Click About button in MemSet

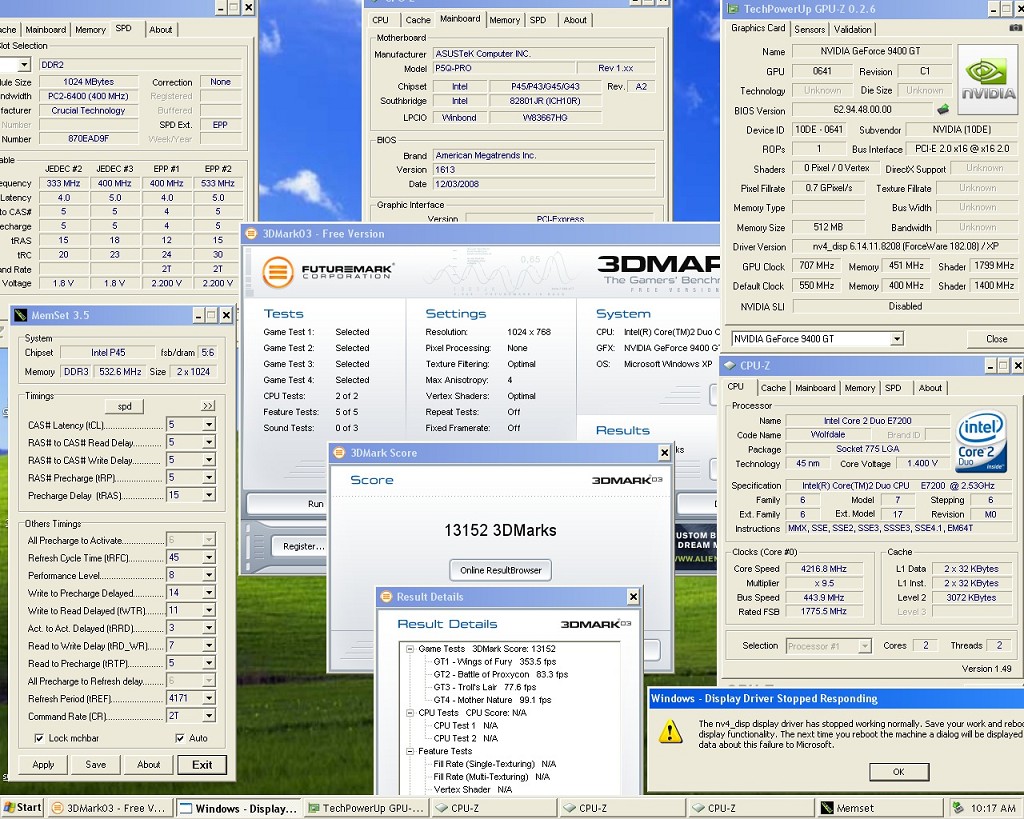(x=148, y=765)
